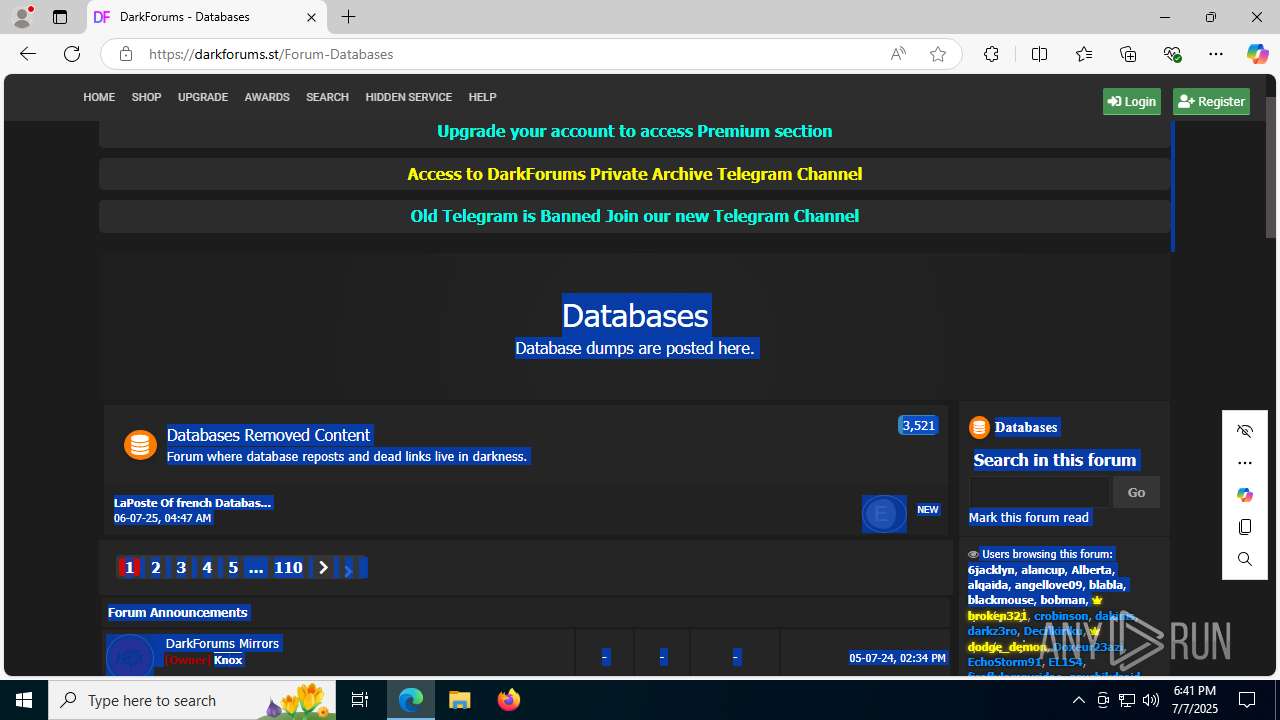Screen dimensions: 1280x720
Task: Open Browser essentials heart icon
Action: [1172, 54]
